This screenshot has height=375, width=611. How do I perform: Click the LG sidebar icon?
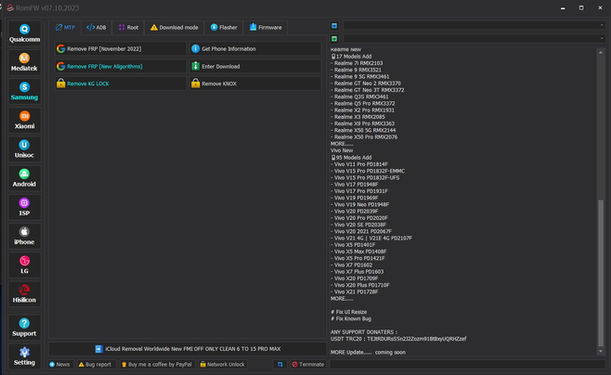(24, 265)
